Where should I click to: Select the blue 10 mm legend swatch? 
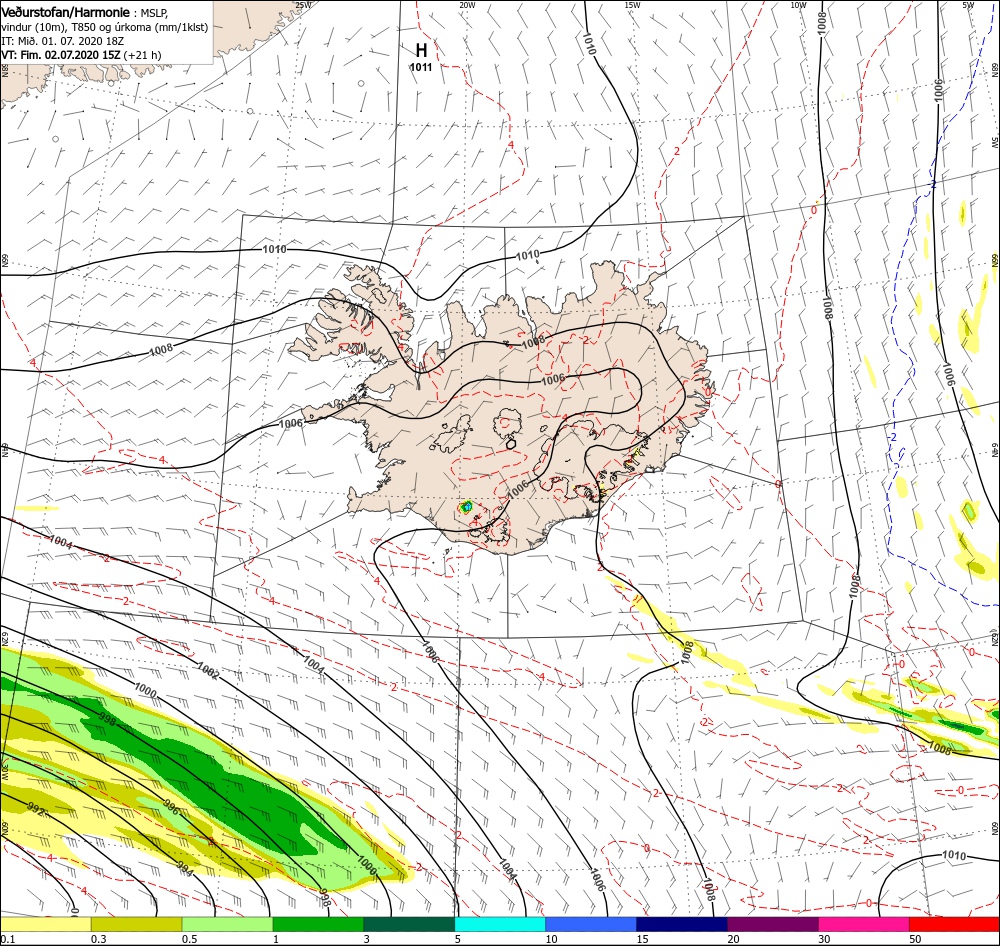coord(591,925)
